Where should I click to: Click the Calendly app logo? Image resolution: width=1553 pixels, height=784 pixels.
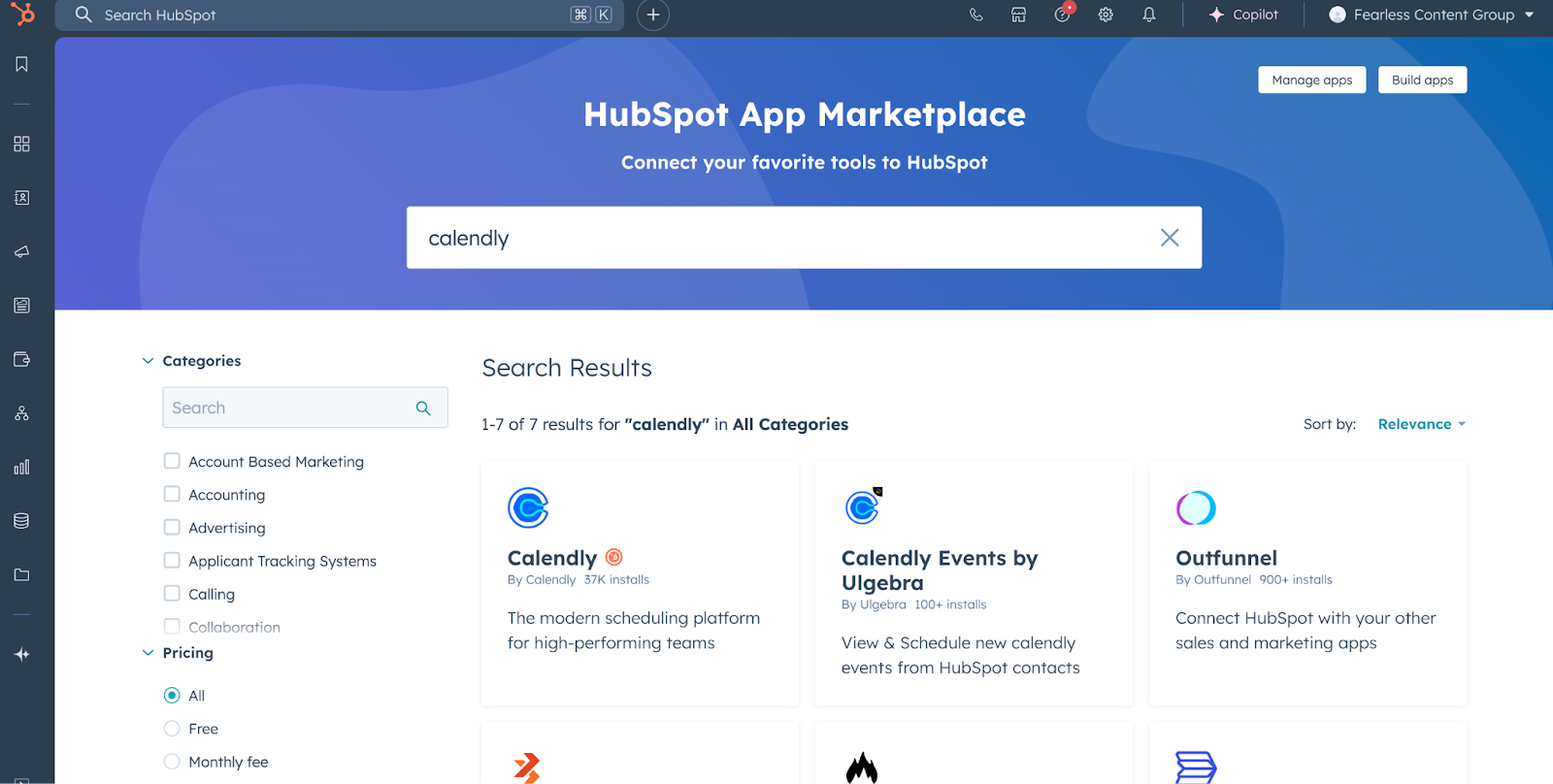pyautogui.click(x=528, y=507)
